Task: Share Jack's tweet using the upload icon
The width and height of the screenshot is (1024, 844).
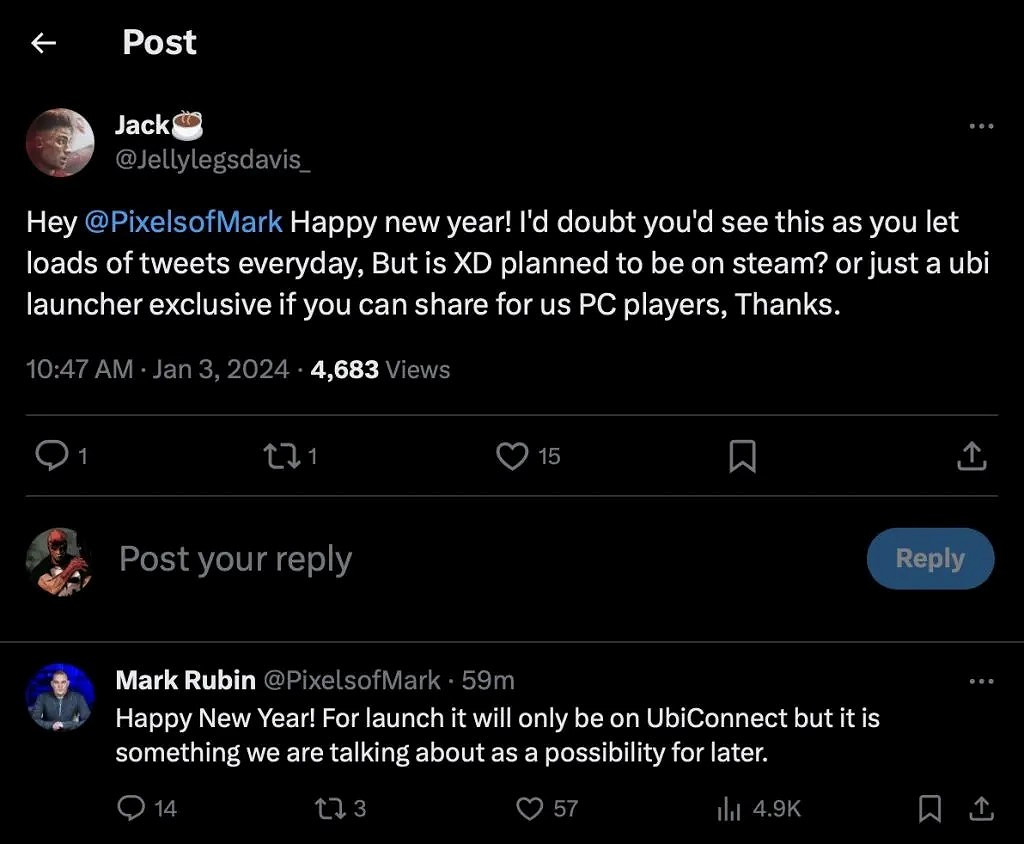Action: point(972,457)
